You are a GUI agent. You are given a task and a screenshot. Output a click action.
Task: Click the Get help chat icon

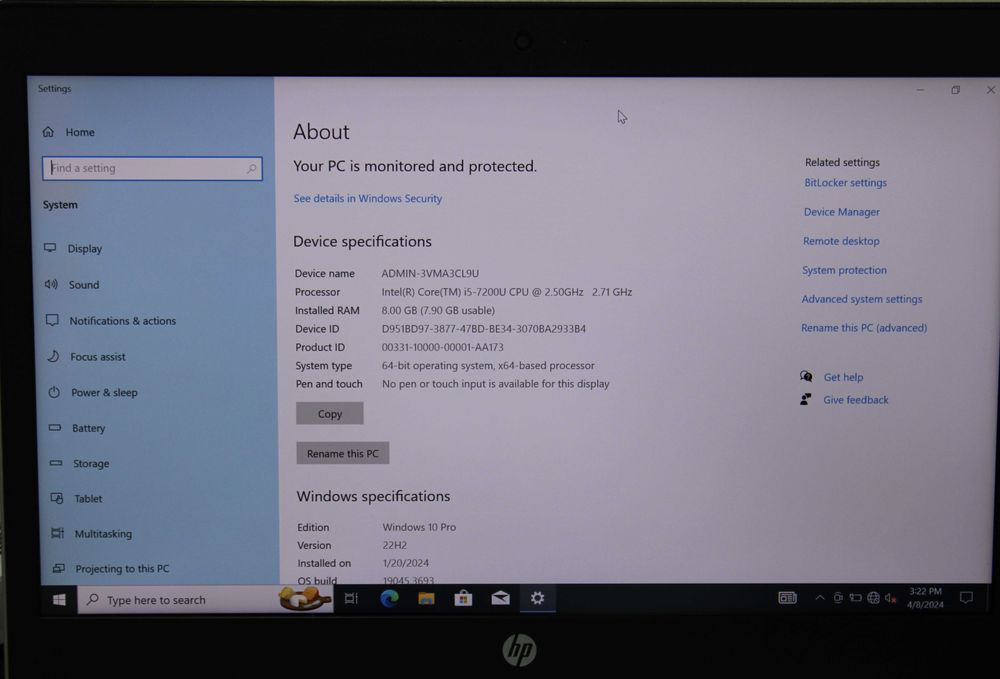(x=806, y=376)
